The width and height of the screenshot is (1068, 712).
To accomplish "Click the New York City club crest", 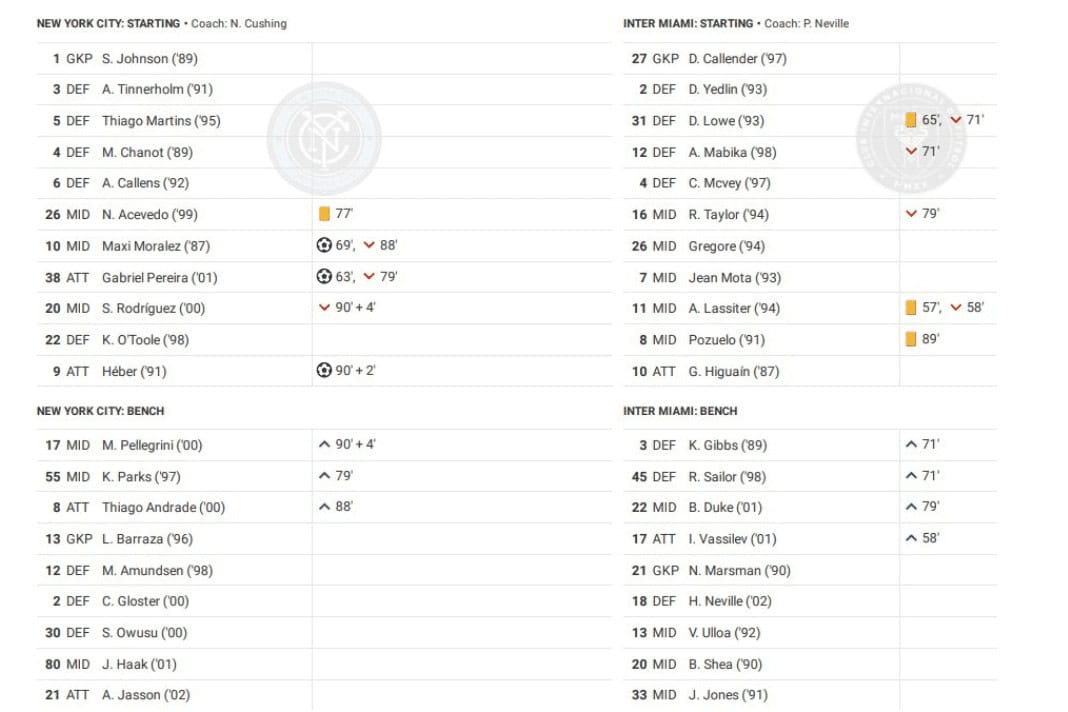I will [x=324, y=138].
